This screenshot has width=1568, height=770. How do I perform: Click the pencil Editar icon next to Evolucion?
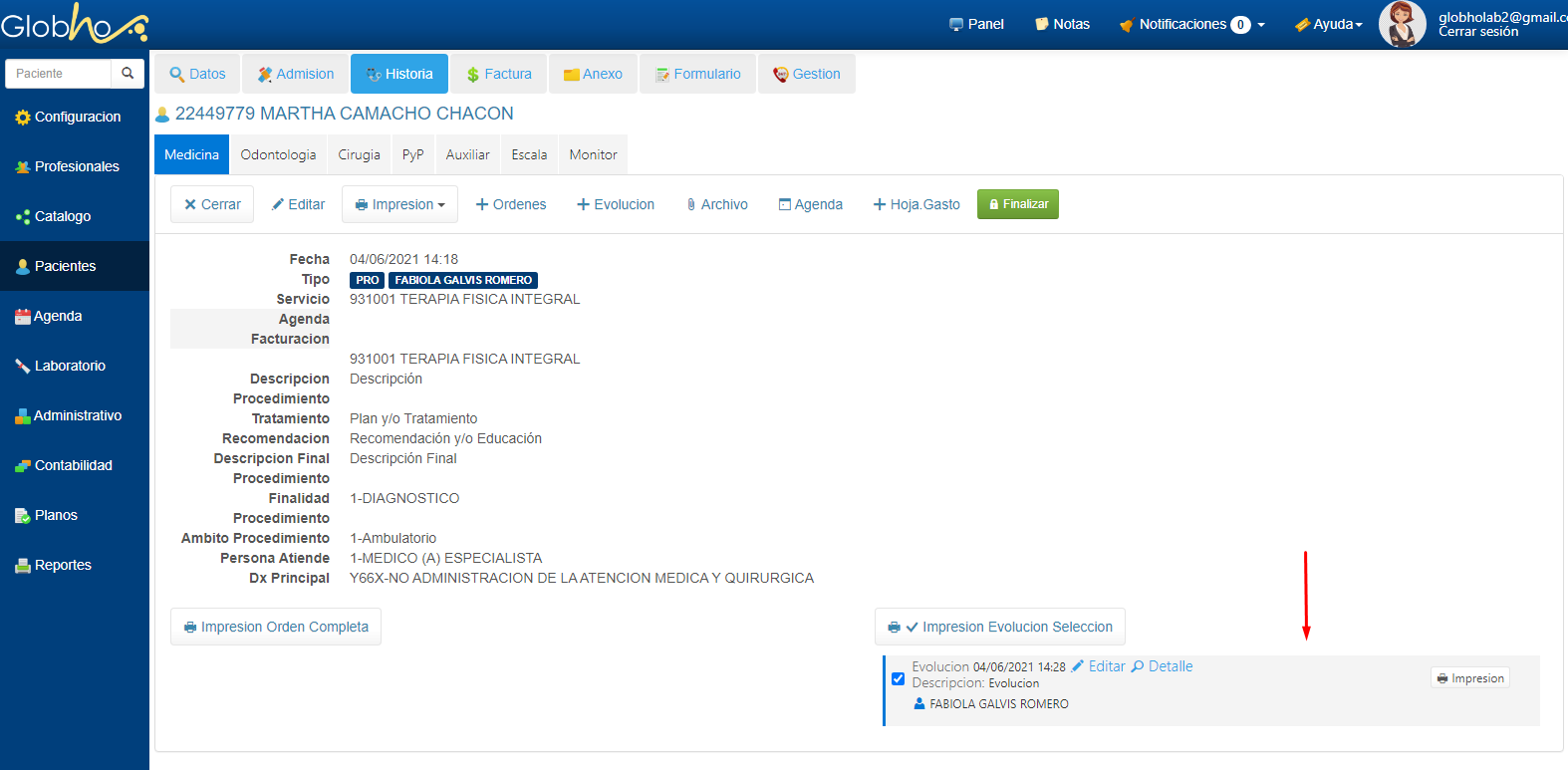point(1078,666)
